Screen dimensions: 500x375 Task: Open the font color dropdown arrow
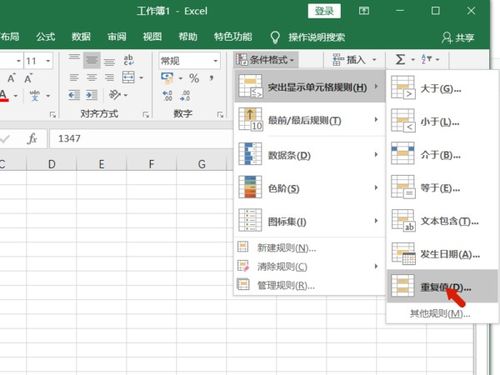[16, 96]
